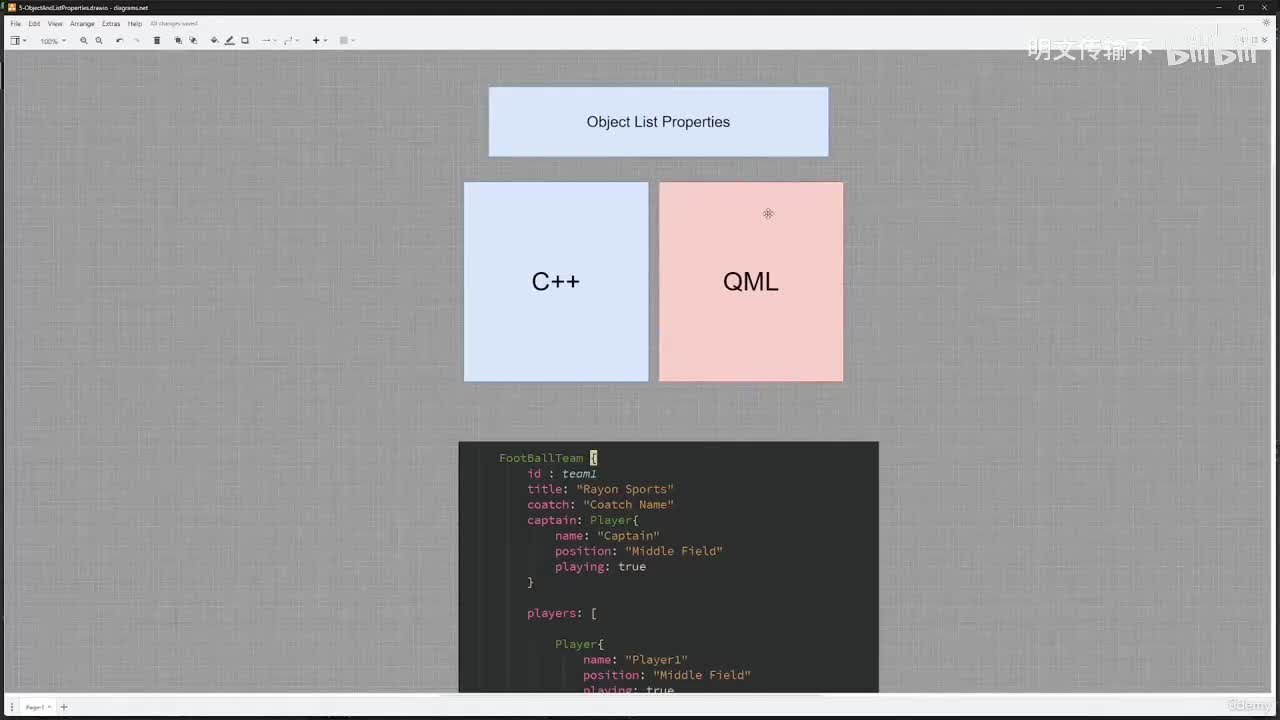Screen dimensions: 1280x720
Task: Click the To Back icon
Action: tap(193, 41)
